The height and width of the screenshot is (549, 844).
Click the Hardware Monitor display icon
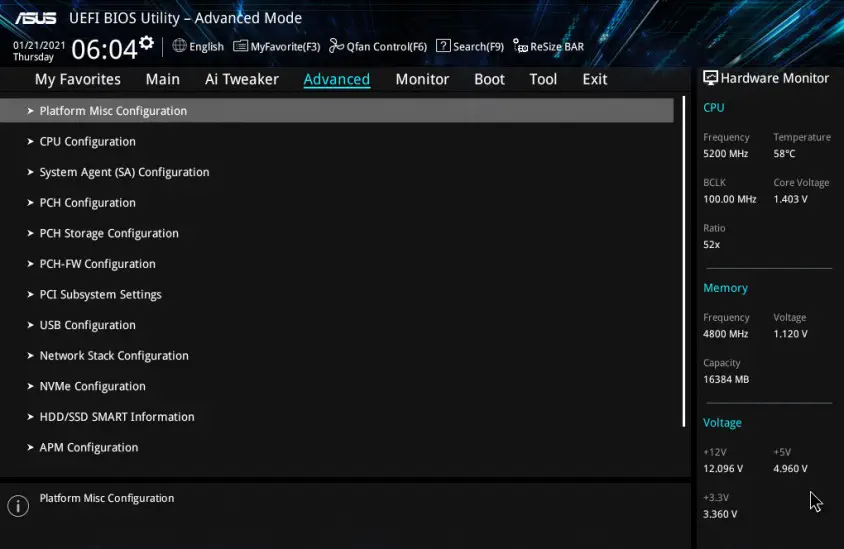tap(710, 78)
